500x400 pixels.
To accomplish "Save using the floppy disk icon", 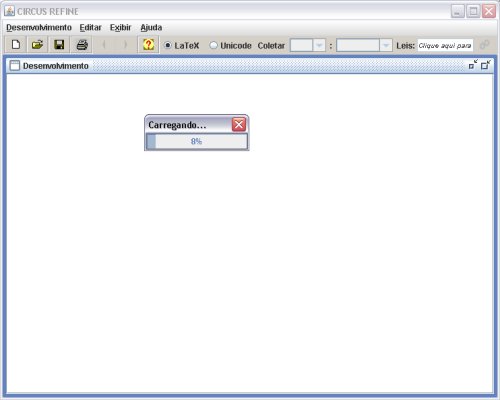I will click(59, 45).
